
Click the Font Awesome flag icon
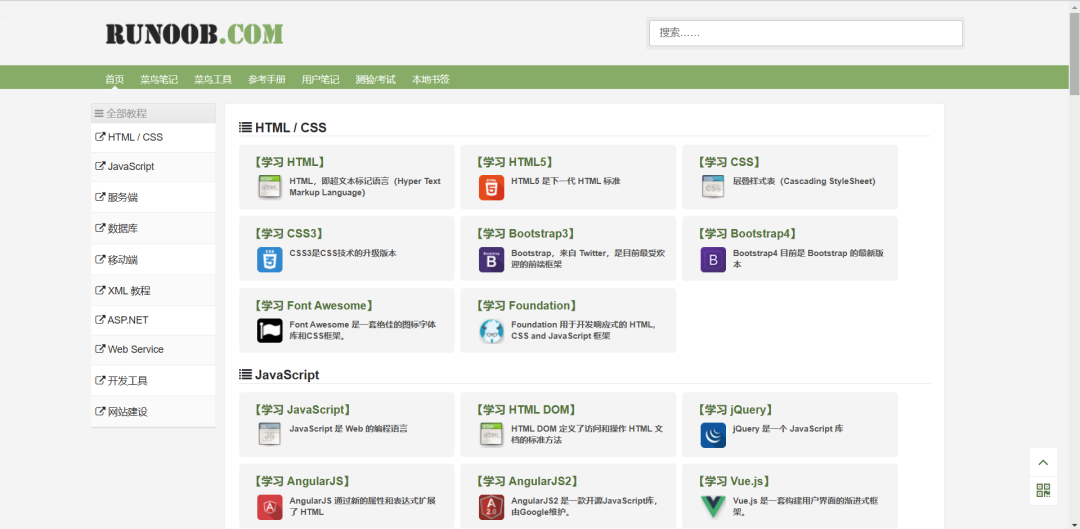pyautogui.click(x=269, y=331)
